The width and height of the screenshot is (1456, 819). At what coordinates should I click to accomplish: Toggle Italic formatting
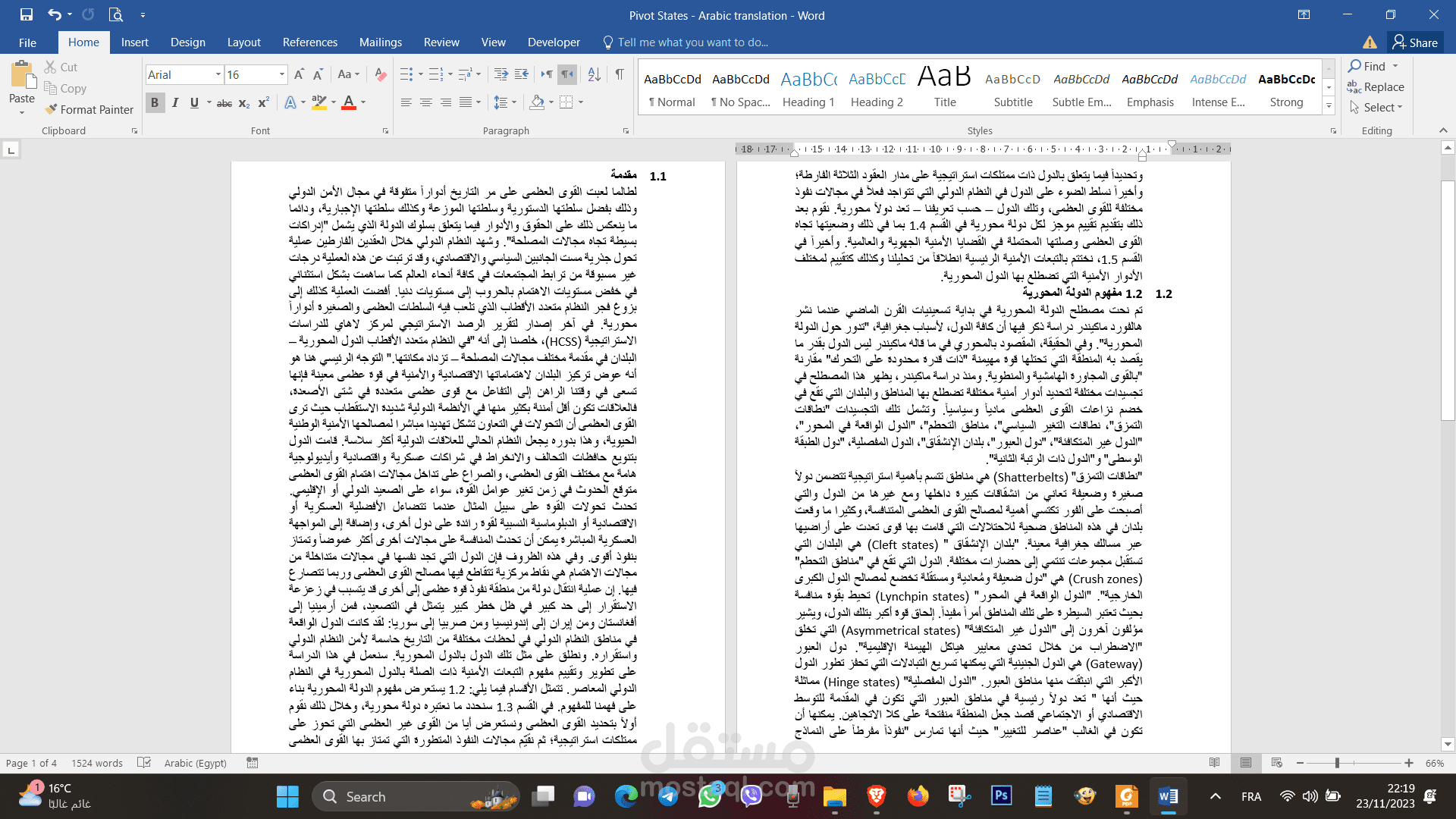tap(174, 102)
